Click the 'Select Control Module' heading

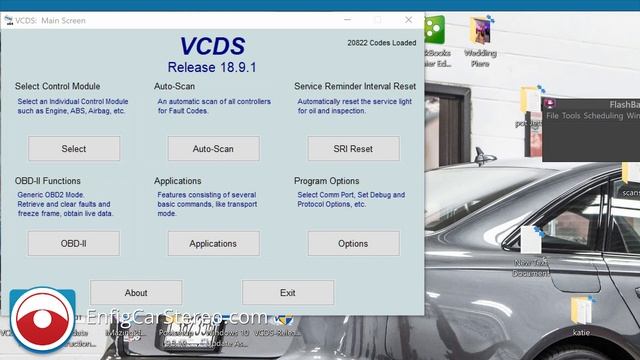58,86
